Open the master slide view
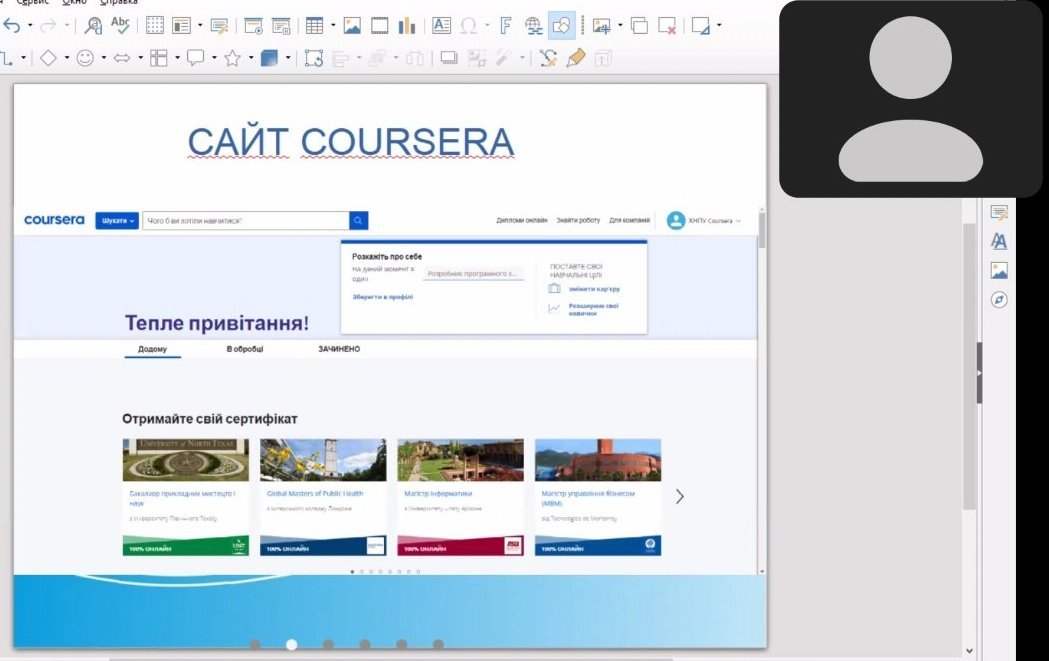Screen dimensions: 1049x661 (x=219, y=26)
